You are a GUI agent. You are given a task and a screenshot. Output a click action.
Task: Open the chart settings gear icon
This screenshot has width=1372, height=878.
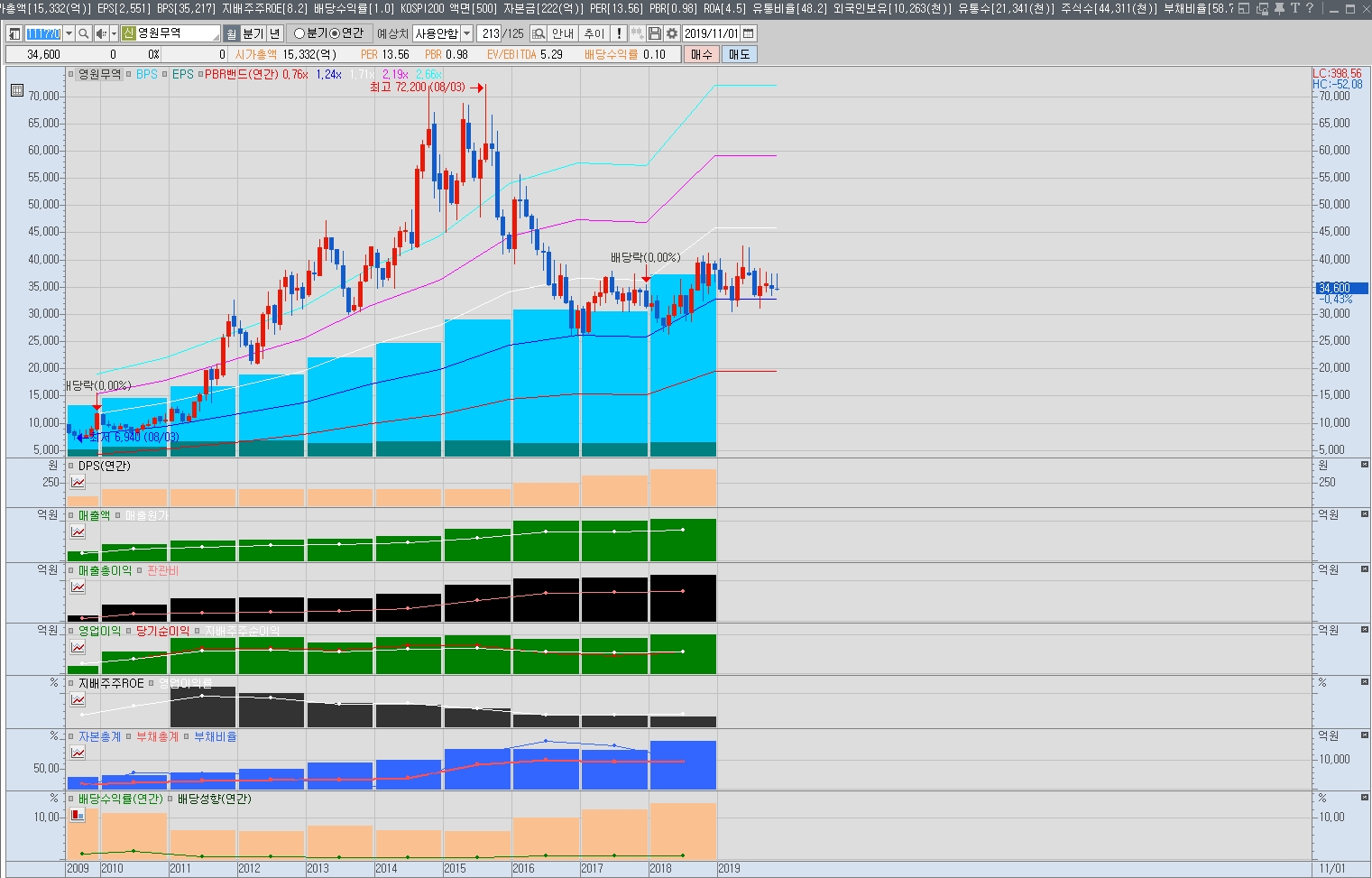pyautogui.click(x=672, y=33)
